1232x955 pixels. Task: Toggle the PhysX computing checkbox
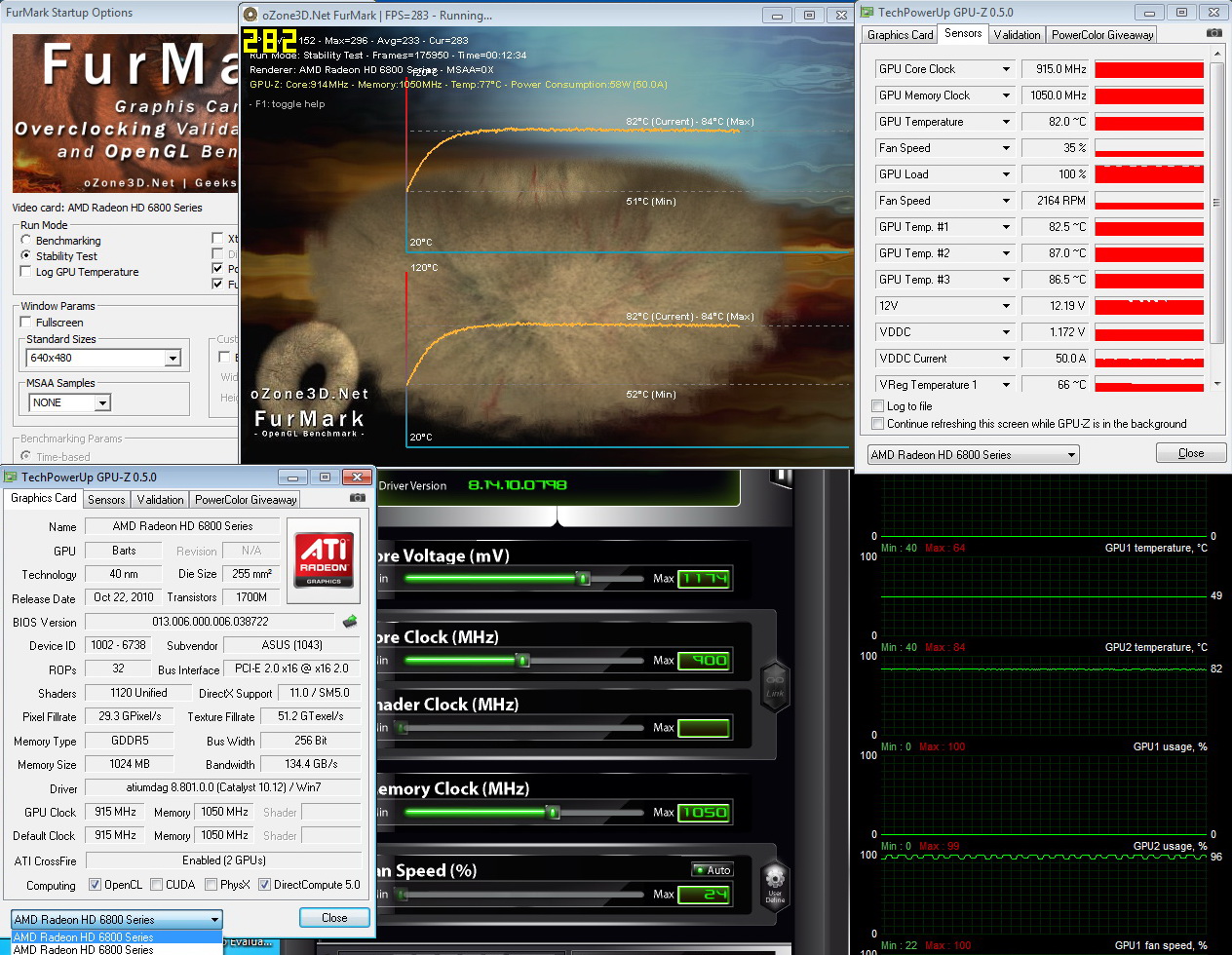pyautogui.click(x=211, y=885)
